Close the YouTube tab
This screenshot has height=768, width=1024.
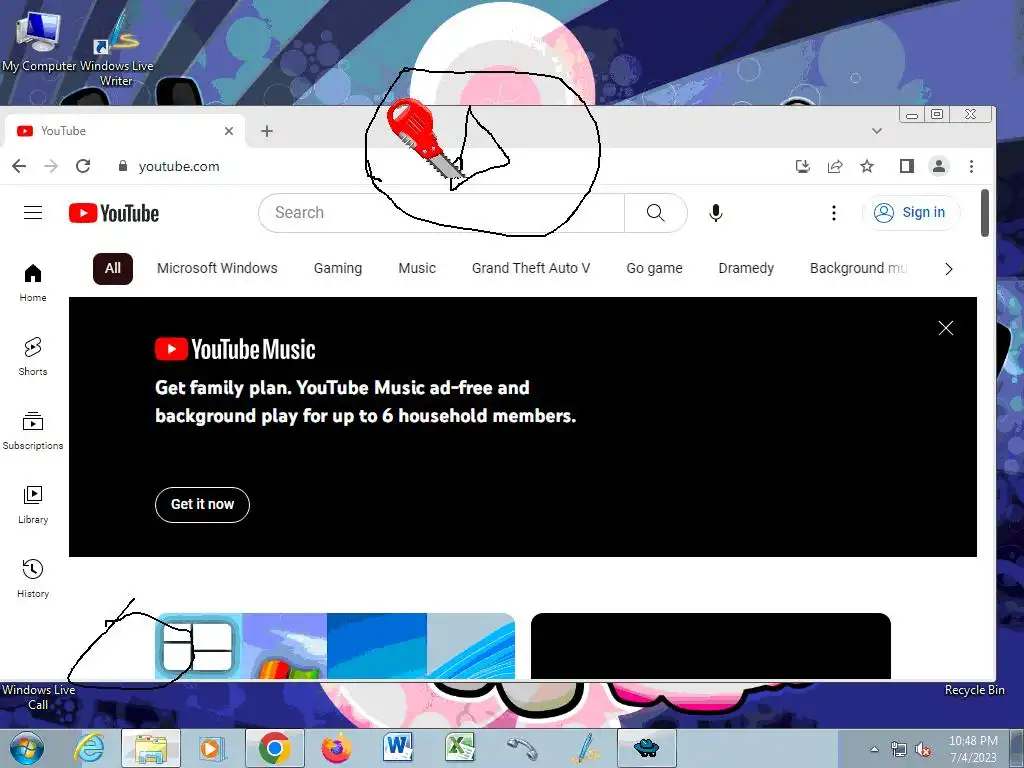pyautogui.click(x=229, y=131)
